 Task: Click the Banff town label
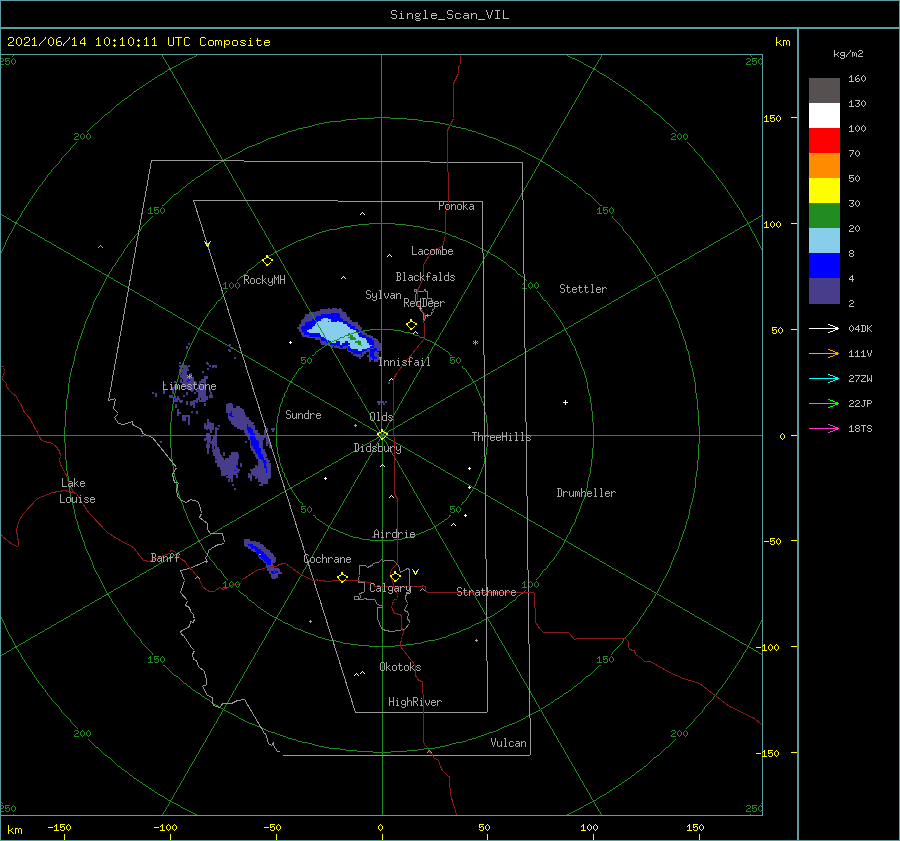pyautogui.click(x=165, y=557)
